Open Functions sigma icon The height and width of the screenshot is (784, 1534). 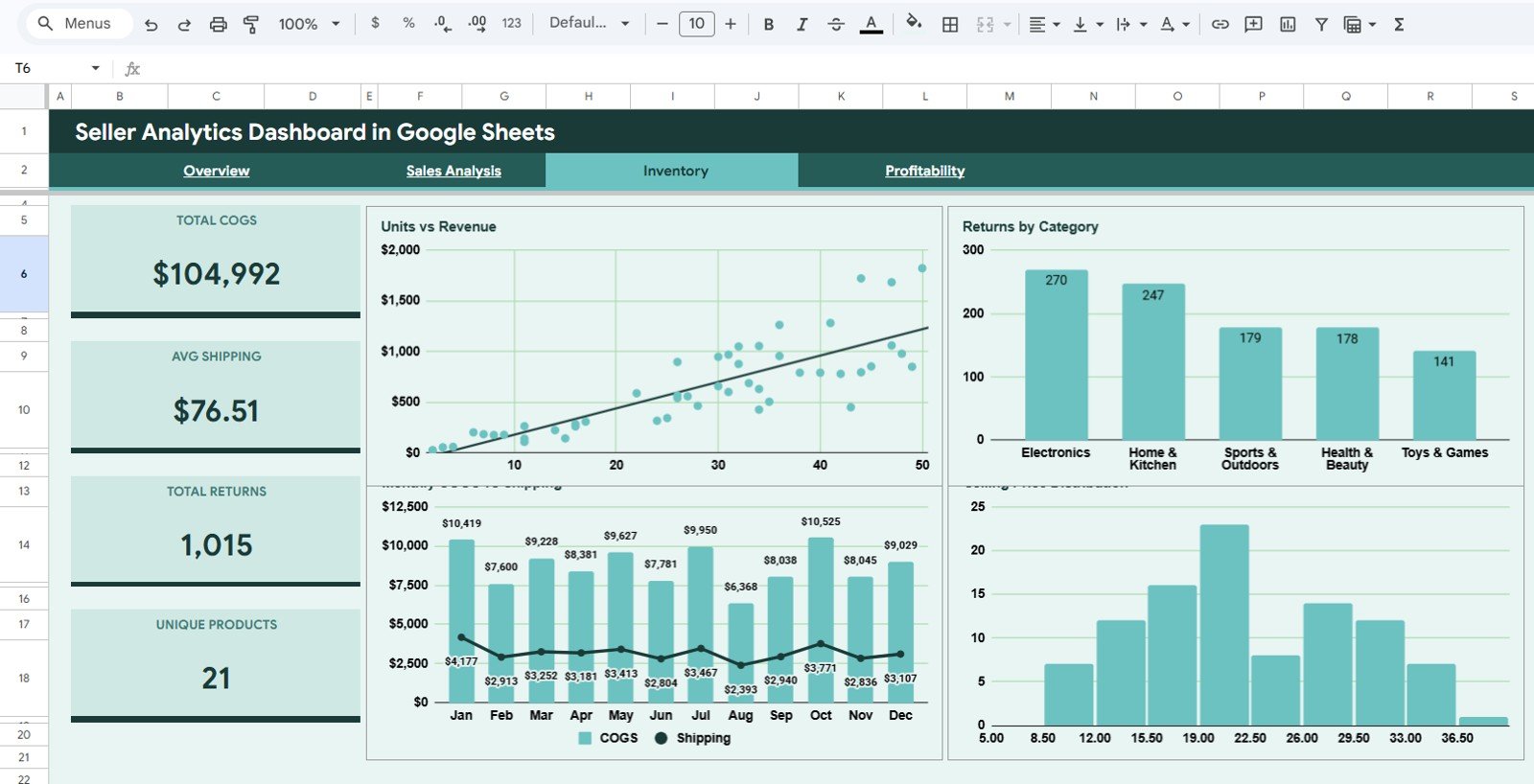click(x=1399, y=24)
